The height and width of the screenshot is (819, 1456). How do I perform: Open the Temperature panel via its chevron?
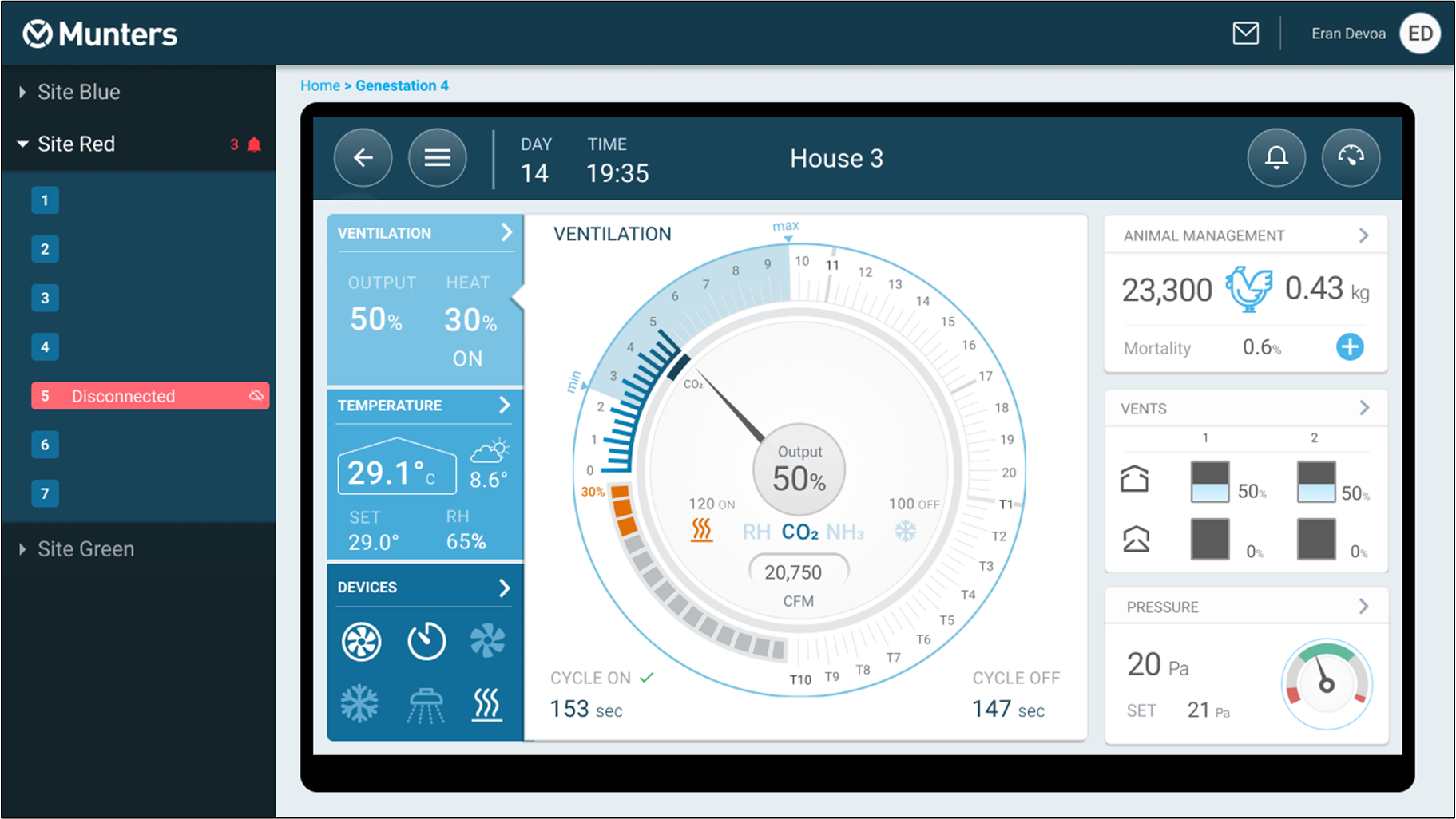(x=506, y=406)
